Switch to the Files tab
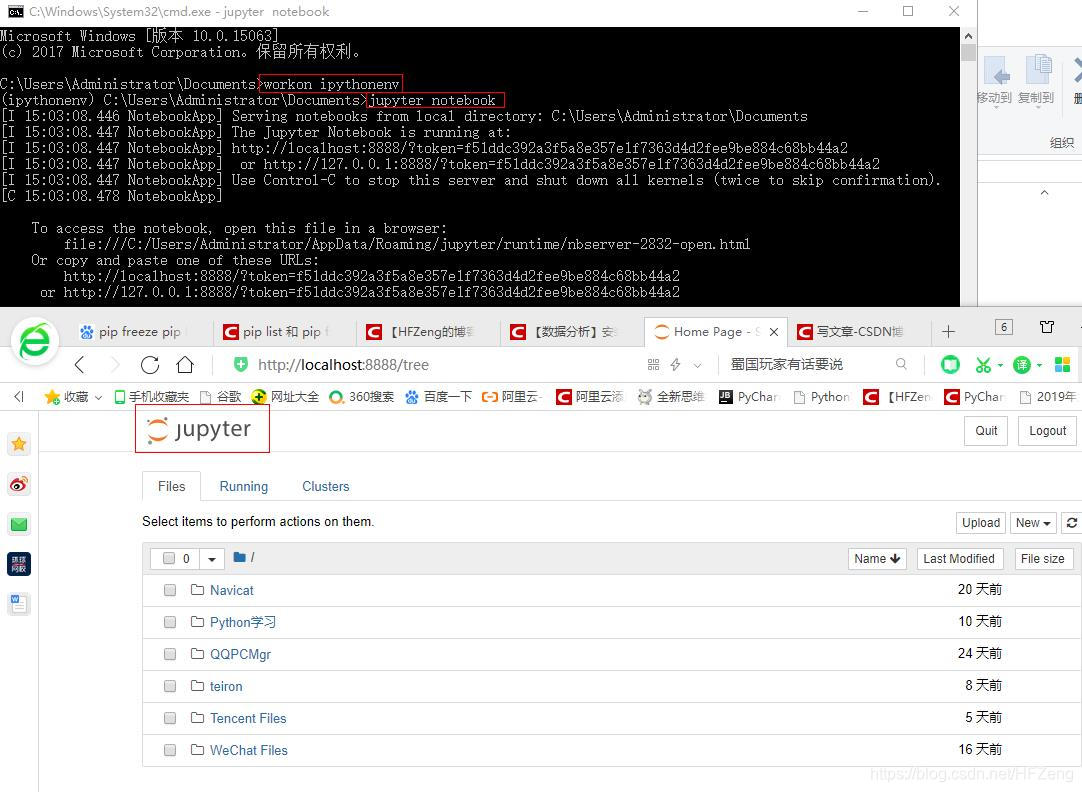The height and width of the screenshot is (792, 1082). click(x=171, y=486)
